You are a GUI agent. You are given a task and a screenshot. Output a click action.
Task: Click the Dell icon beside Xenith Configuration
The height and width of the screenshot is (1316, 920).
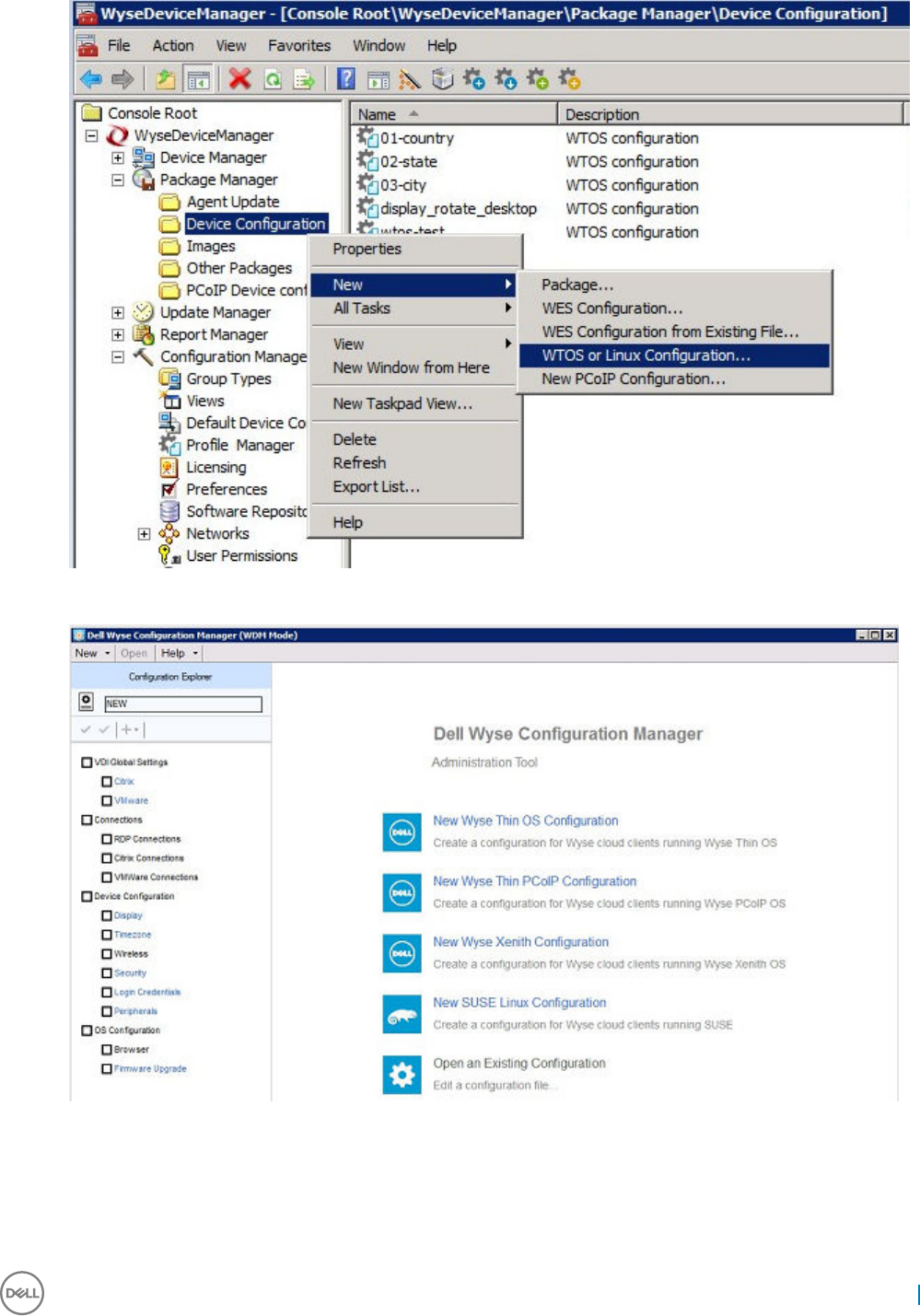click(x=402, y=953)
